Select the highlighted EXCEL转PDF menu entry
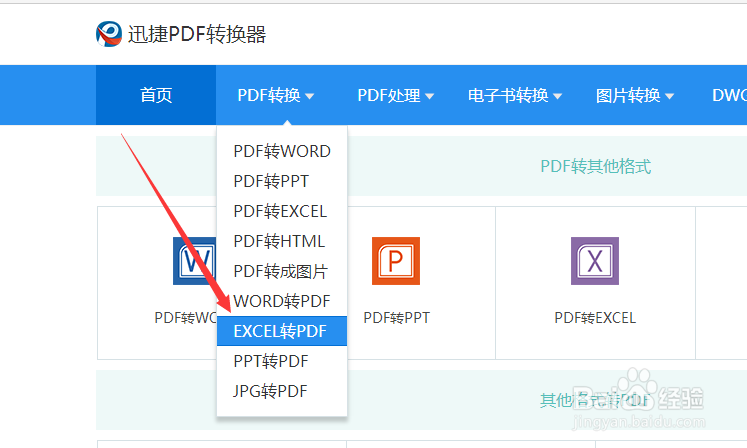Viewport: 747px width, 448px height. 282,331
